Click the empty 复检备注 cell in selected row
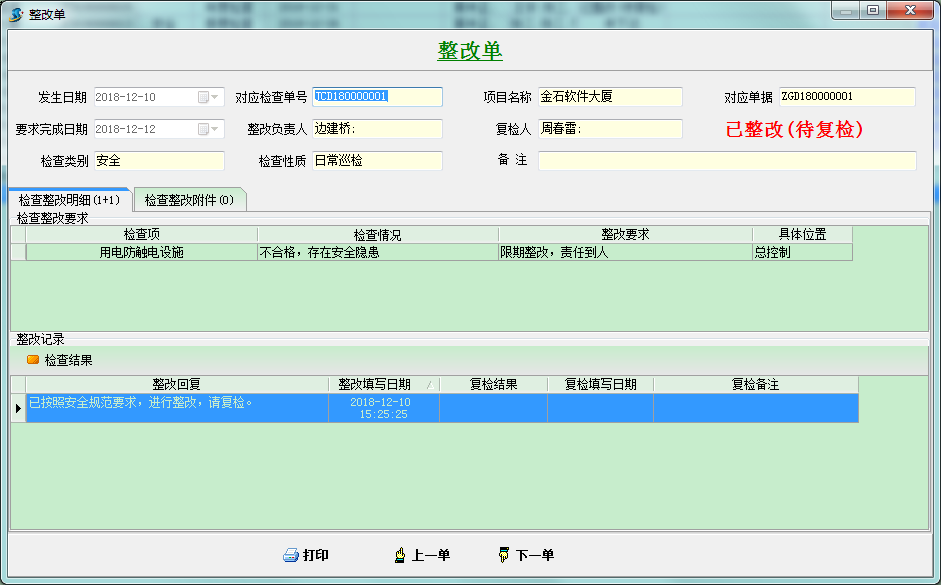941x585 pixels. [756, 408]
